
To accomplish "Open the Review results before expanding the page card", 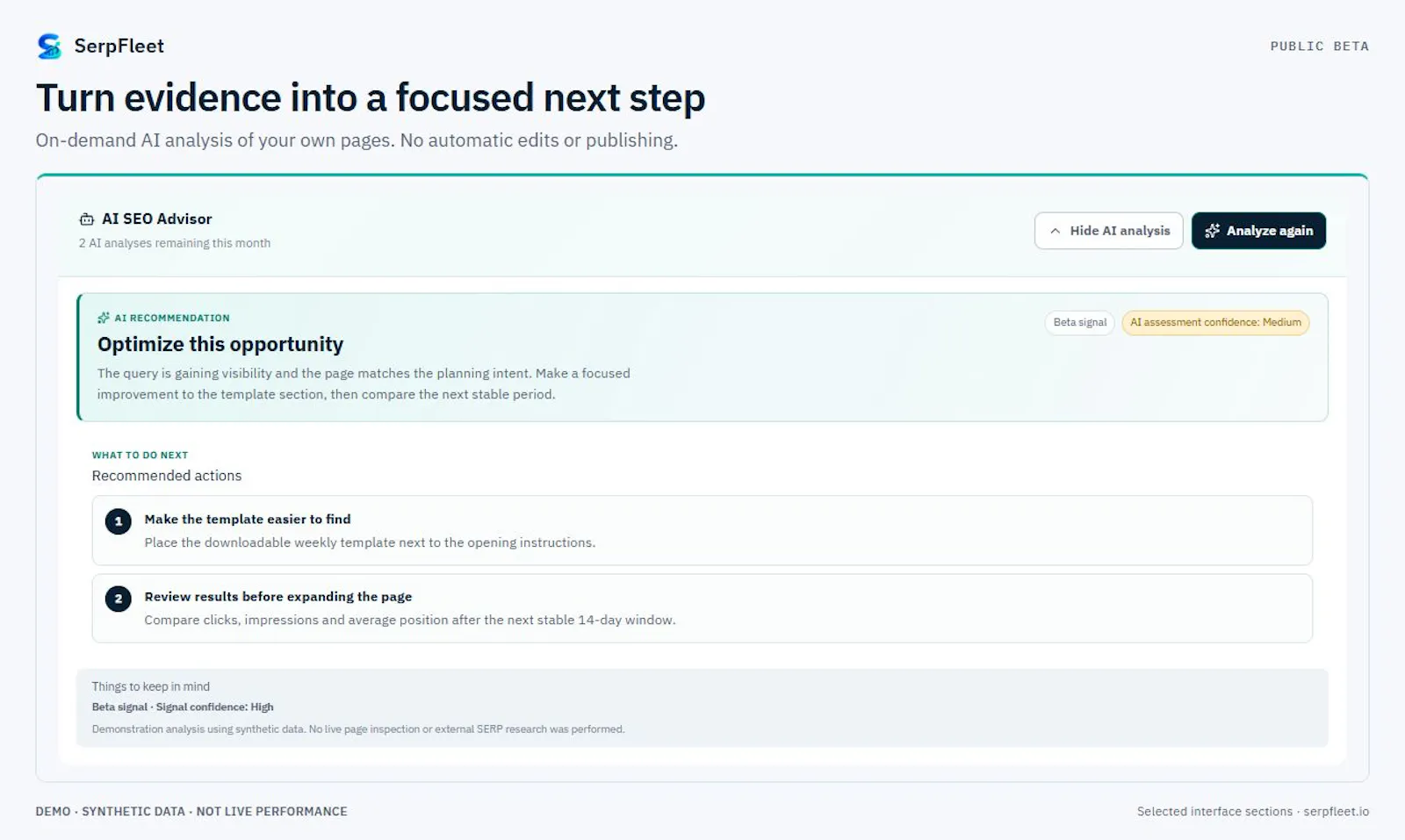I will (702, 608).
